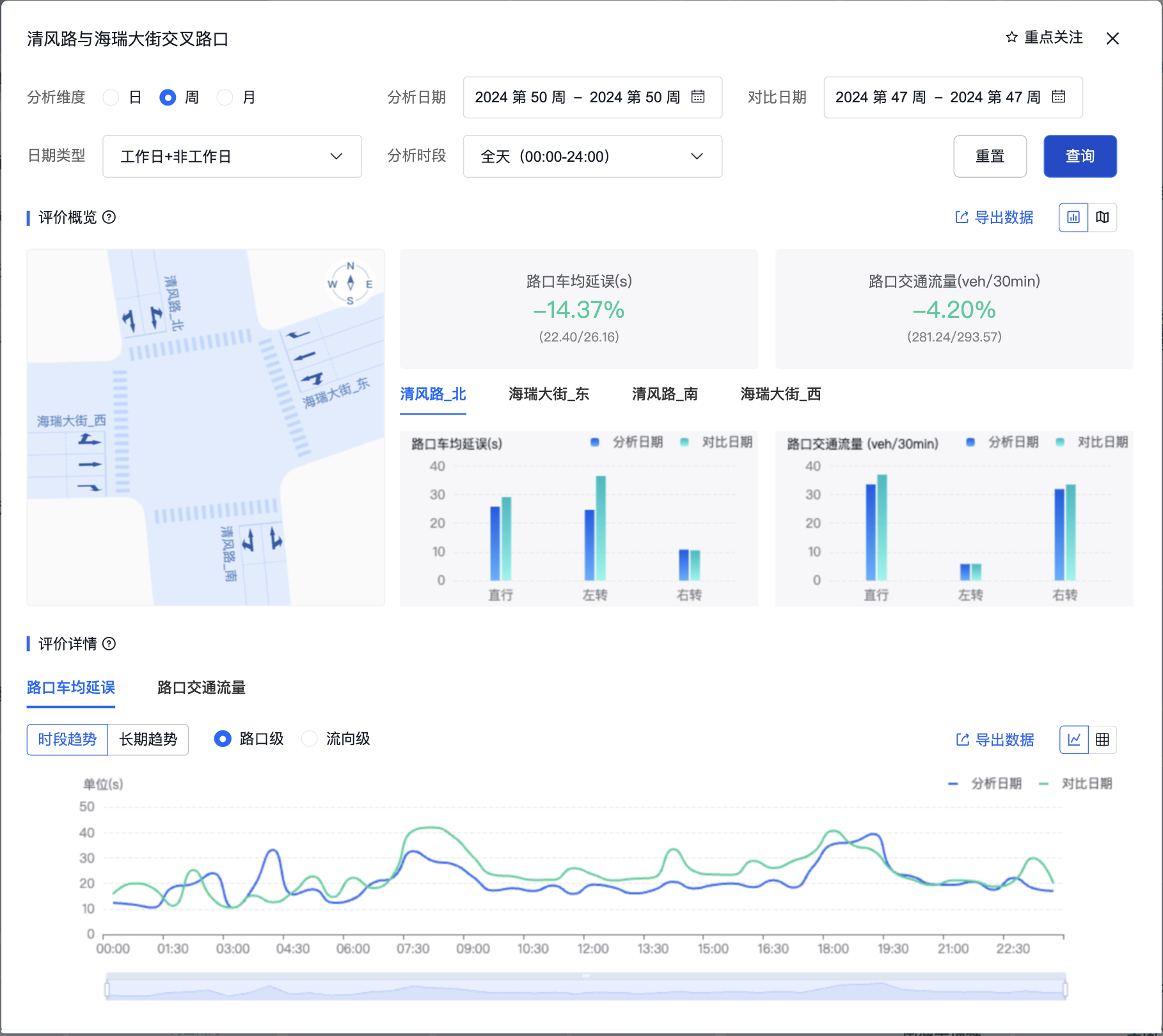Switch to 长期趋势 trend view

point(148,739)
